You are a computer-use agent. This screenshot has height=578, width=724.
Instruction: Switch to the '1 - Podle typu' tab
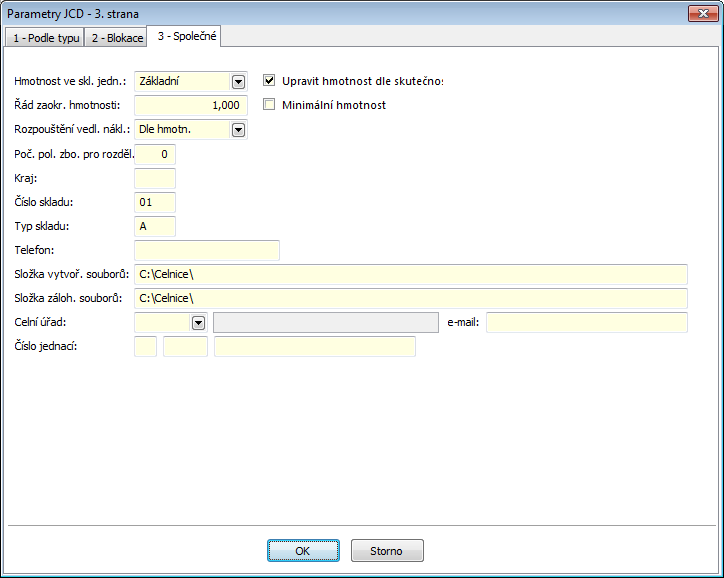[45, 38]
